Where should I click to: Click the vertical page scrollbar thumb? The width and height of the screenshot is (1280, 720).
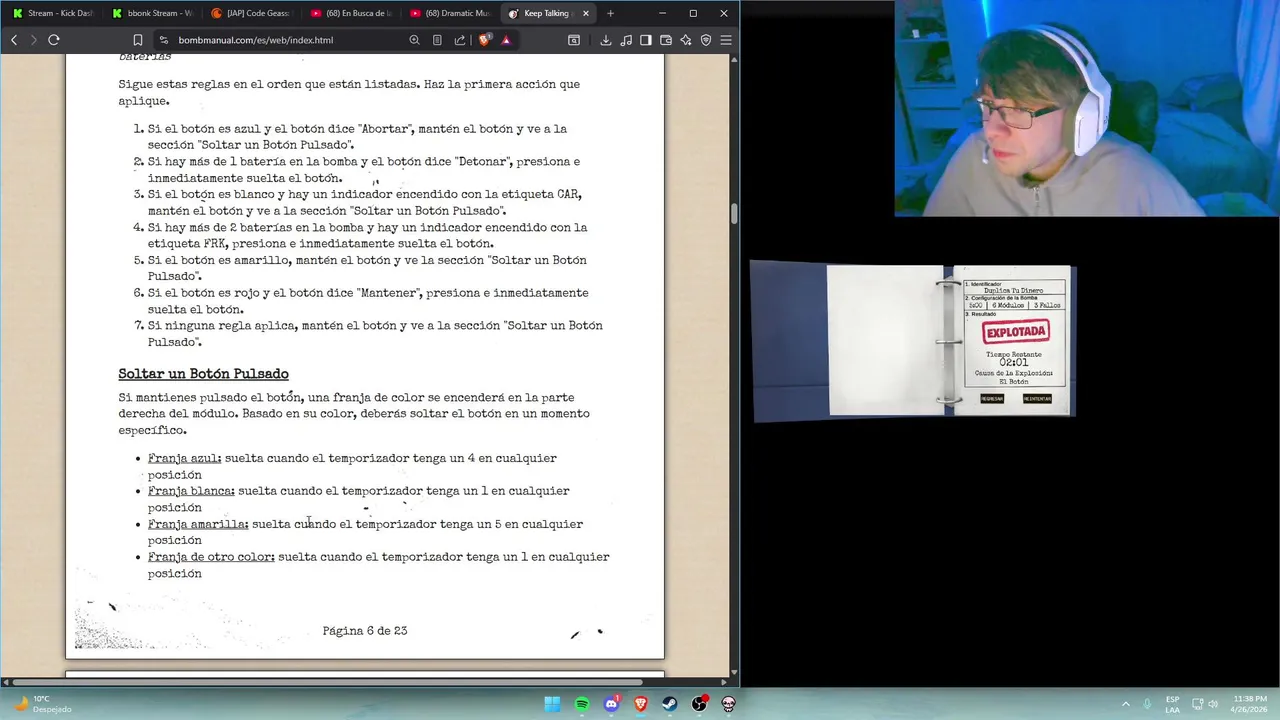pyautogui.click(x=734, y=214)
